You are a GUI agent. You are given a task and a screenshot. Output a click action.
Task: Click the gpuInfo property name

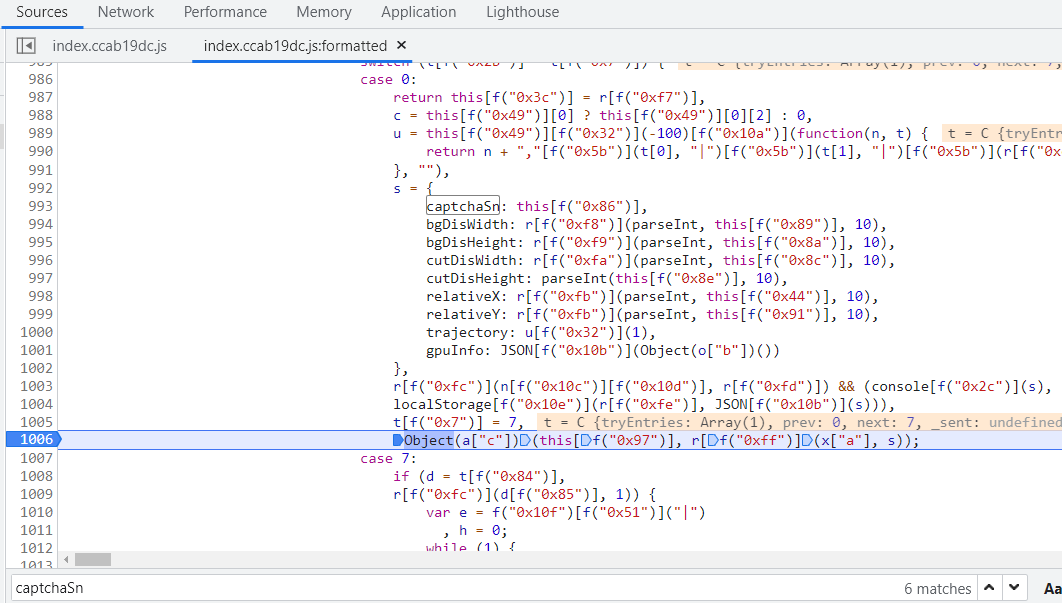(x=454, y=350)
